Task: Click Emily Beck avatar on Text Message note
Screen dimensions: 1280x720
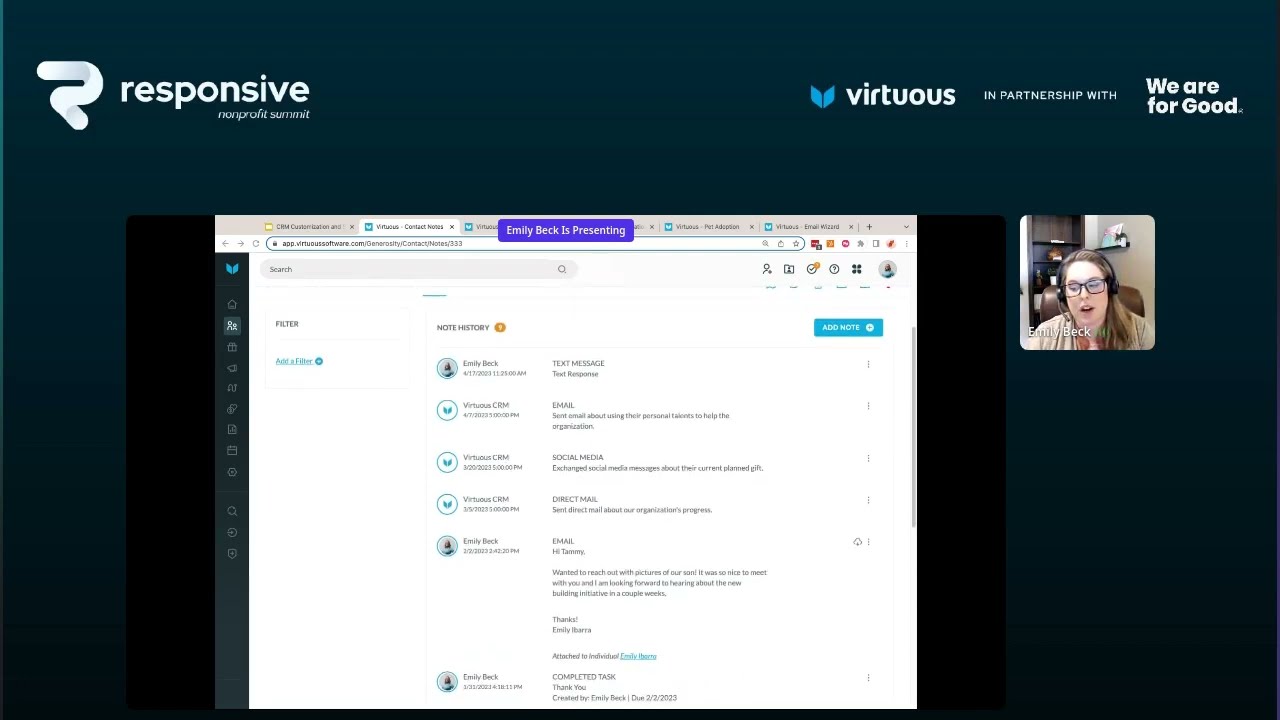Action: pos(447,368)
